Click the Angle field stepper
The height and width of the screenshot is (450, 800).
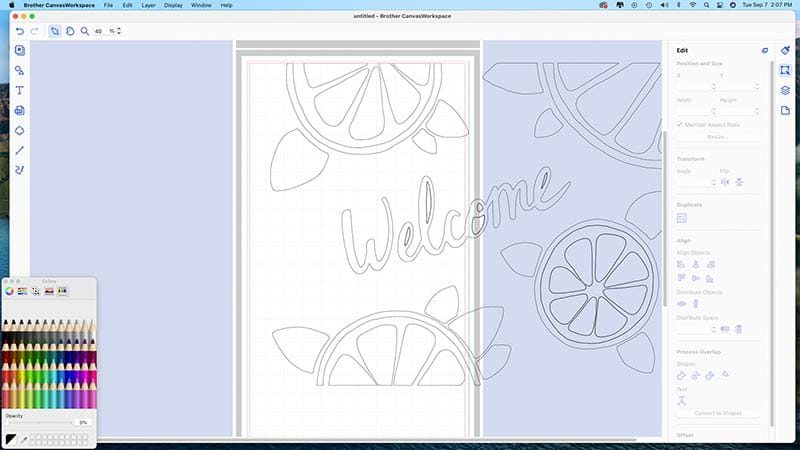point(714,182)
